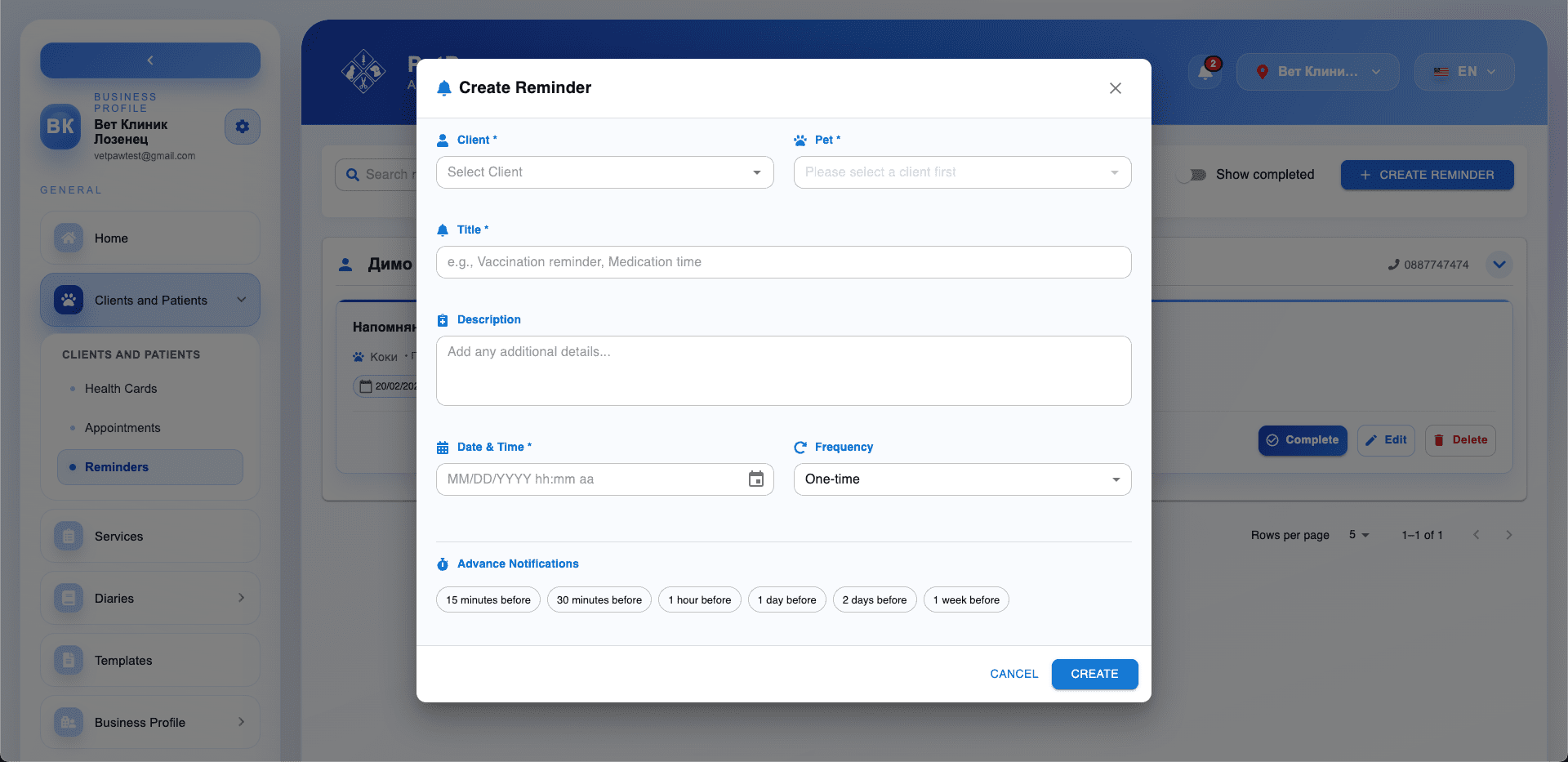Click the Diaries sidebar icon
1568x762 pixels.
click(69, 599)
